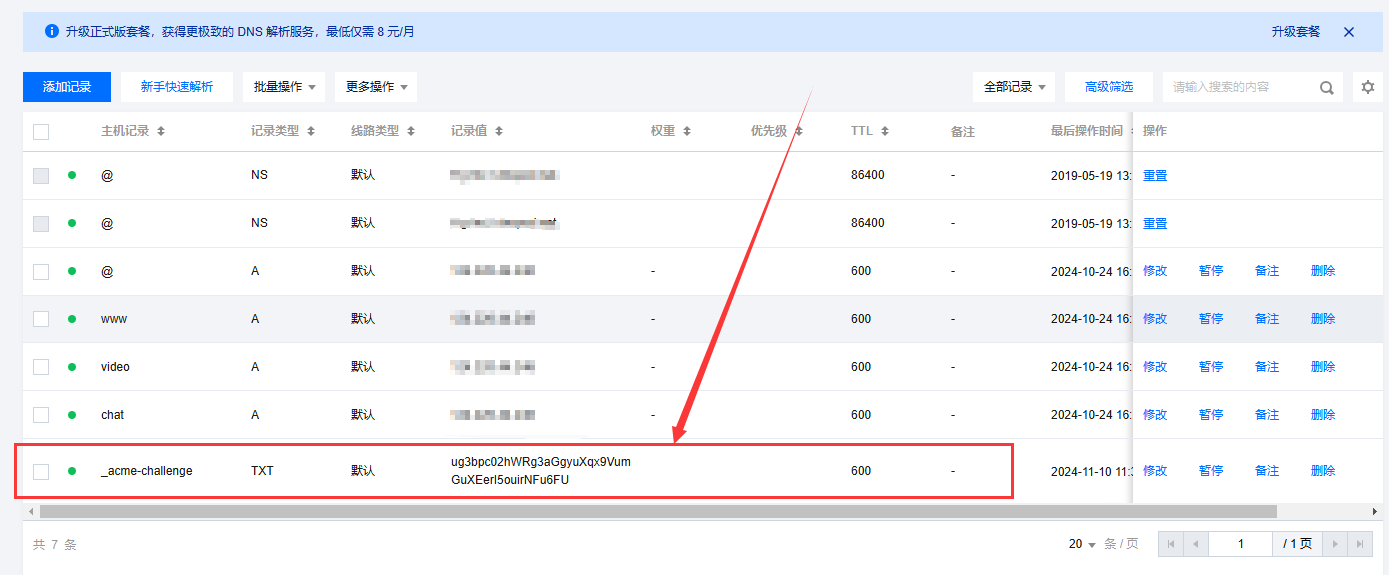Viewport: 1389px width, 575px height.
Task: Focus the record search input field
Action: (x=1240, y=87)
